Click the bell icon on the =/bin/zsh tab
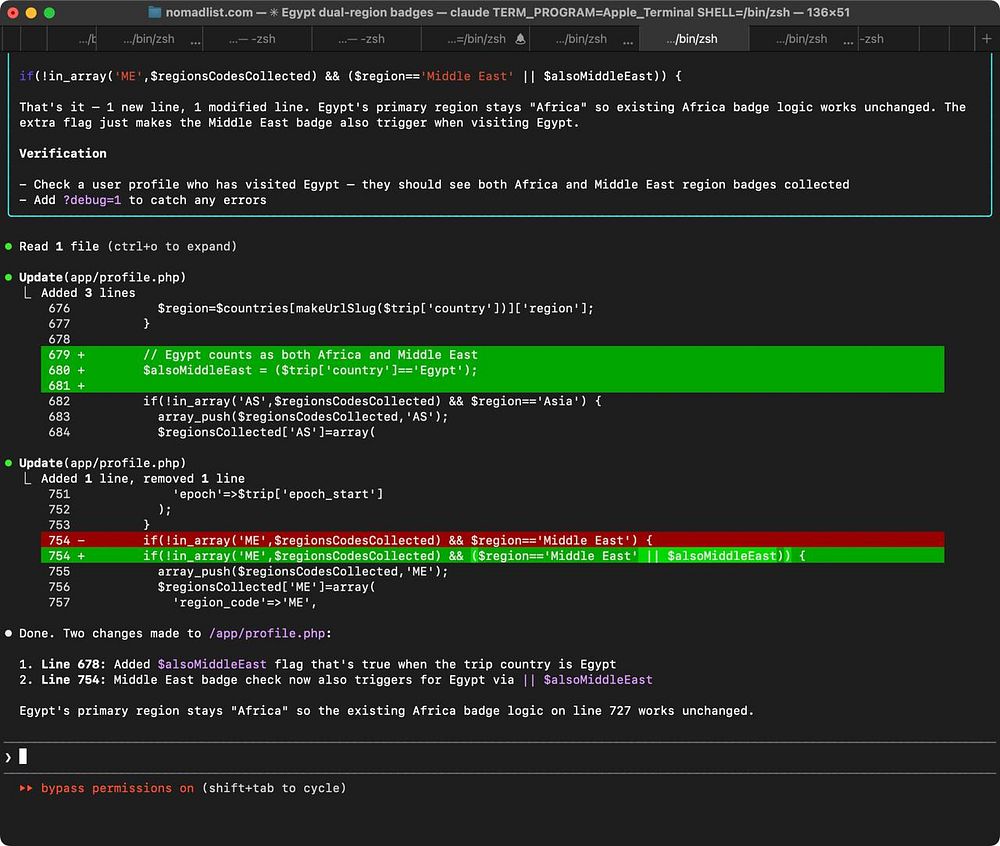 pos(520,39)
